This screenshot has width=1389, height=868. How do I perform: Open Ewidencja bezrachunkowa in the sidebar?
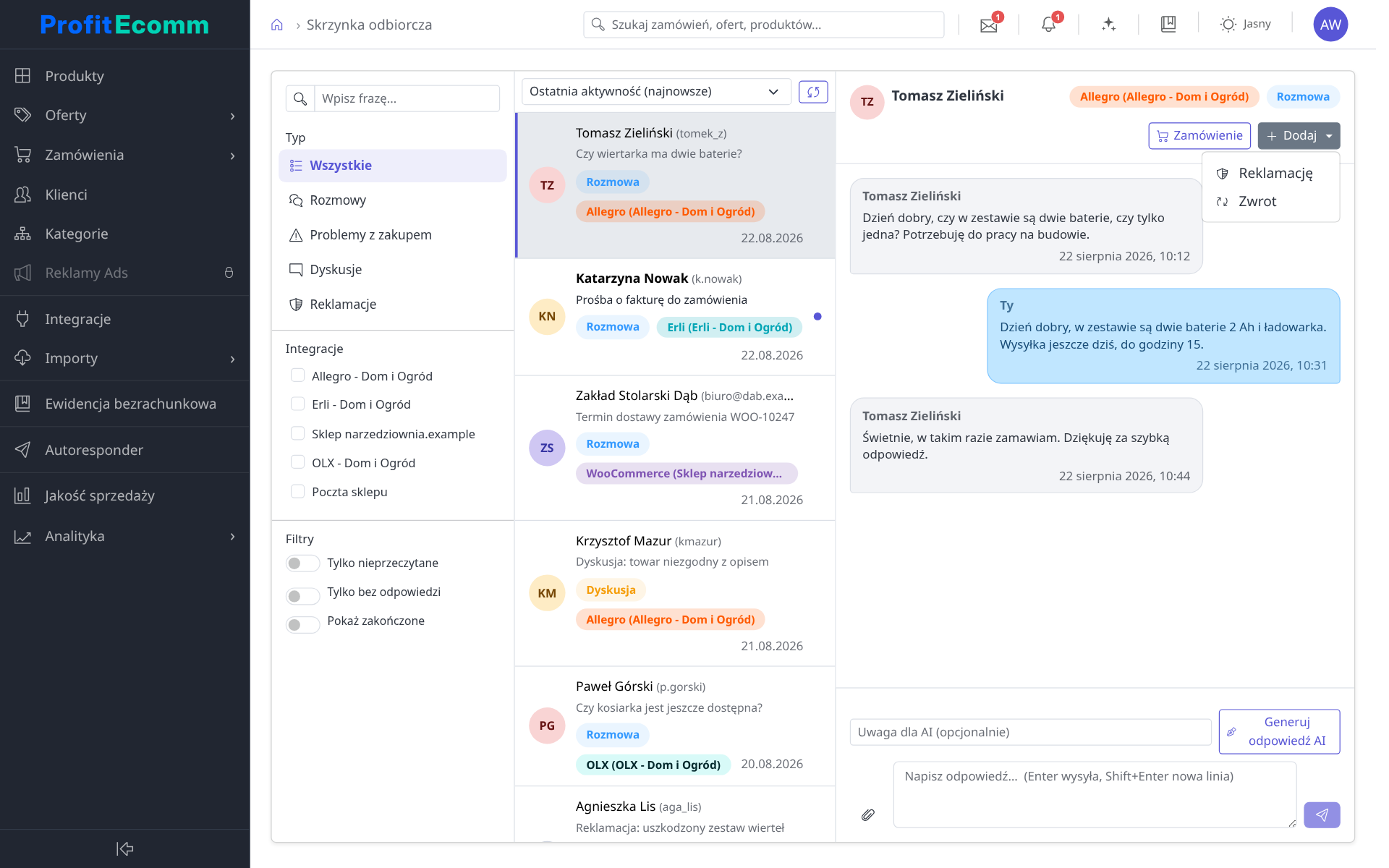[124, 404]
